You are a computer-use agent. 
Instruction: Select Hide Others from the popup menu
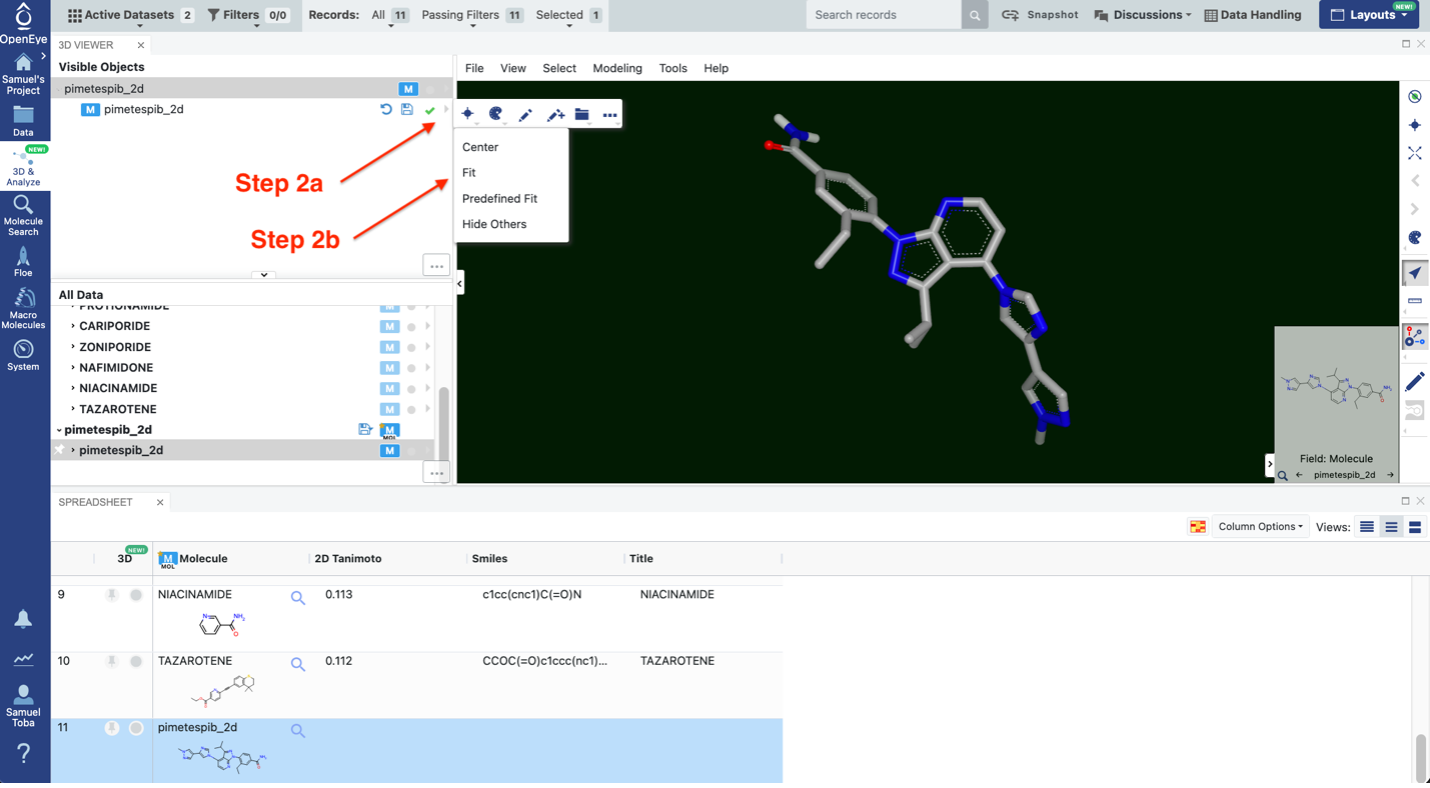(x=494, y=224)
